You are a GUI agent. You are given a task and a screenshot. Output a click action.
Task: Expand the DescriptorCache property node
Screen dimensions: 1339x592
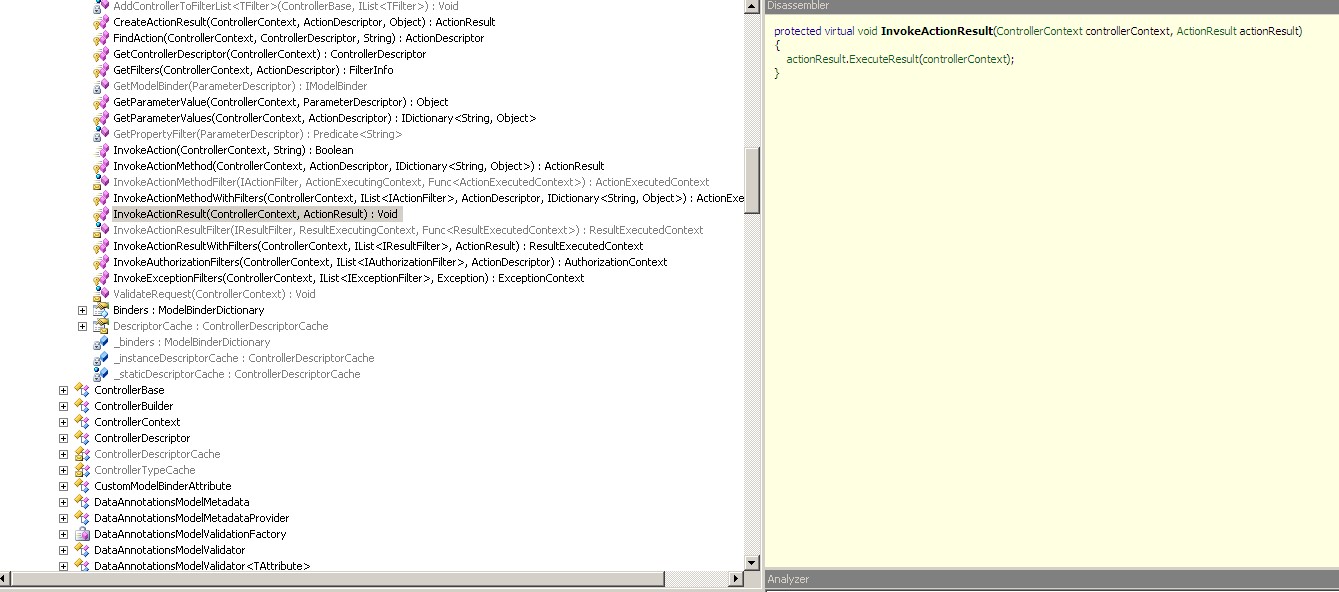pos(82,326)
